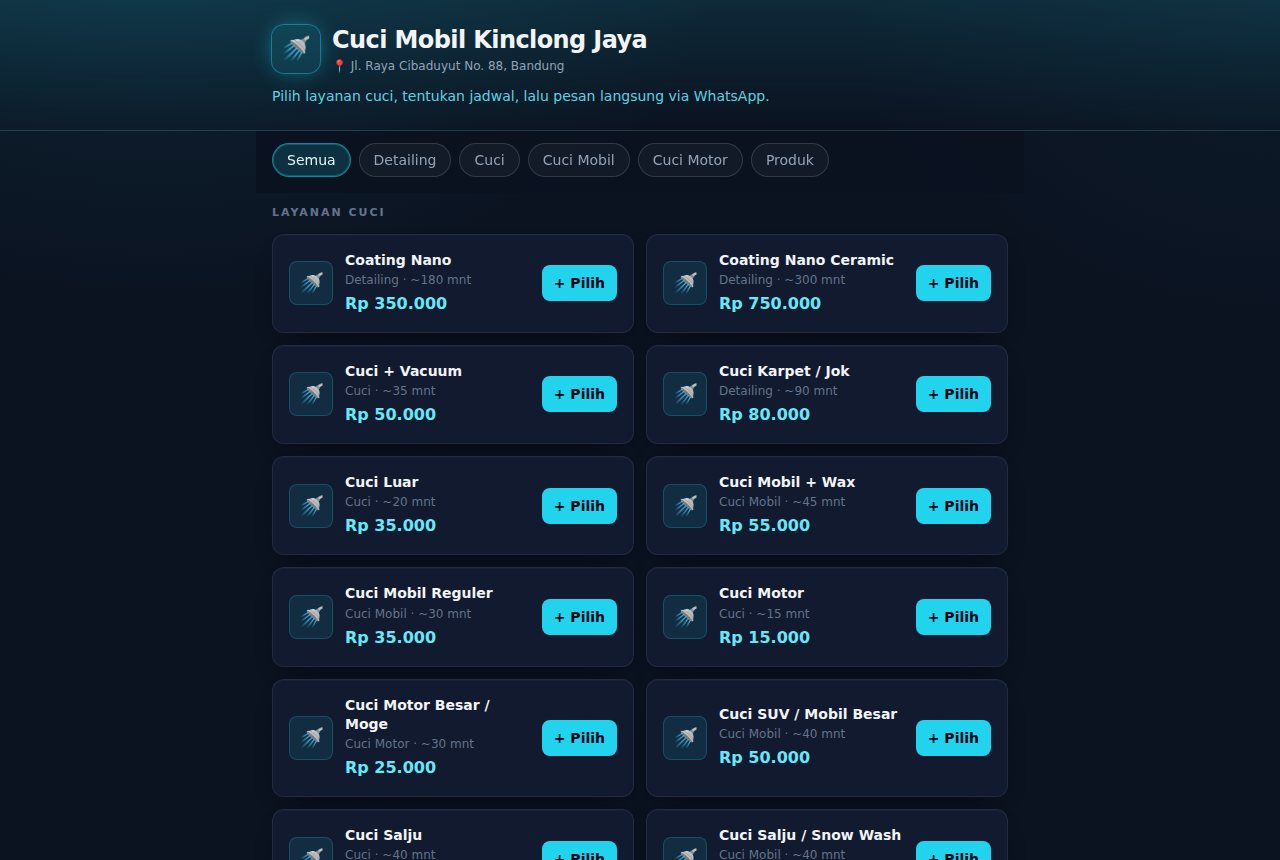
Task: Click the Cuci Motor service icon
Action: 685,617
